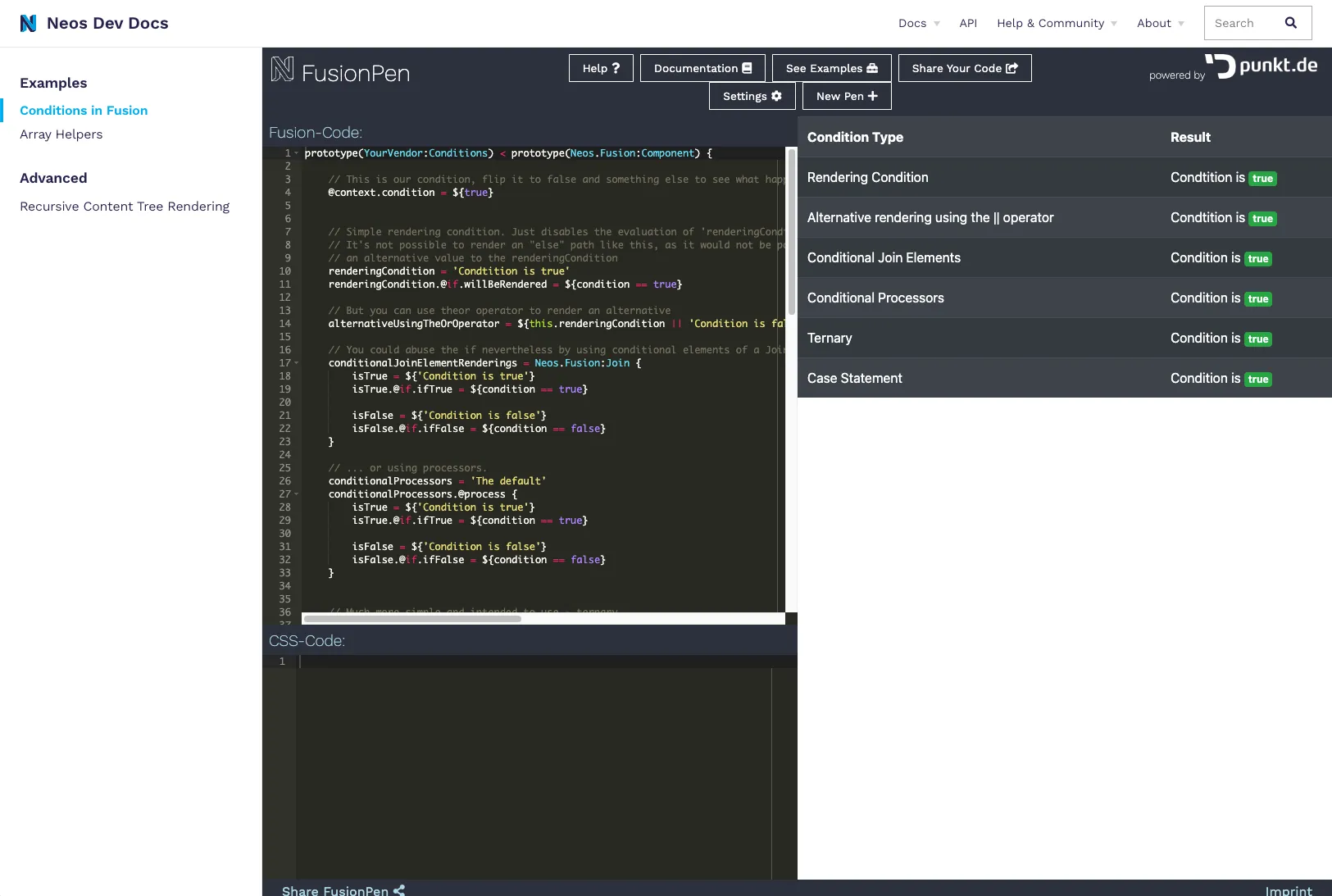This screenshot has height=896, width=1332.
Task: Click the Imprint link
Action: coord(1288,890)
